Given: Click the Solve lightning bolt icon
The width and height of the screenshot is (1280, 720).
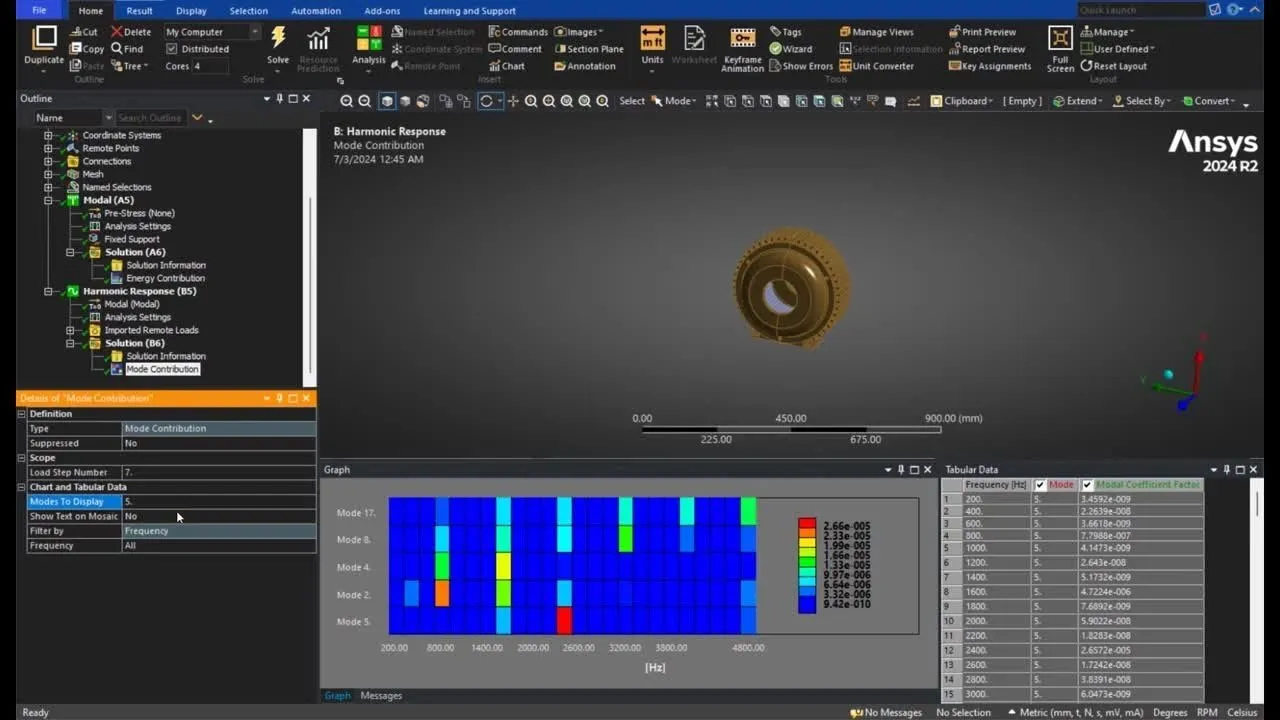Looking at the screenshot, I should click(278, 39).
